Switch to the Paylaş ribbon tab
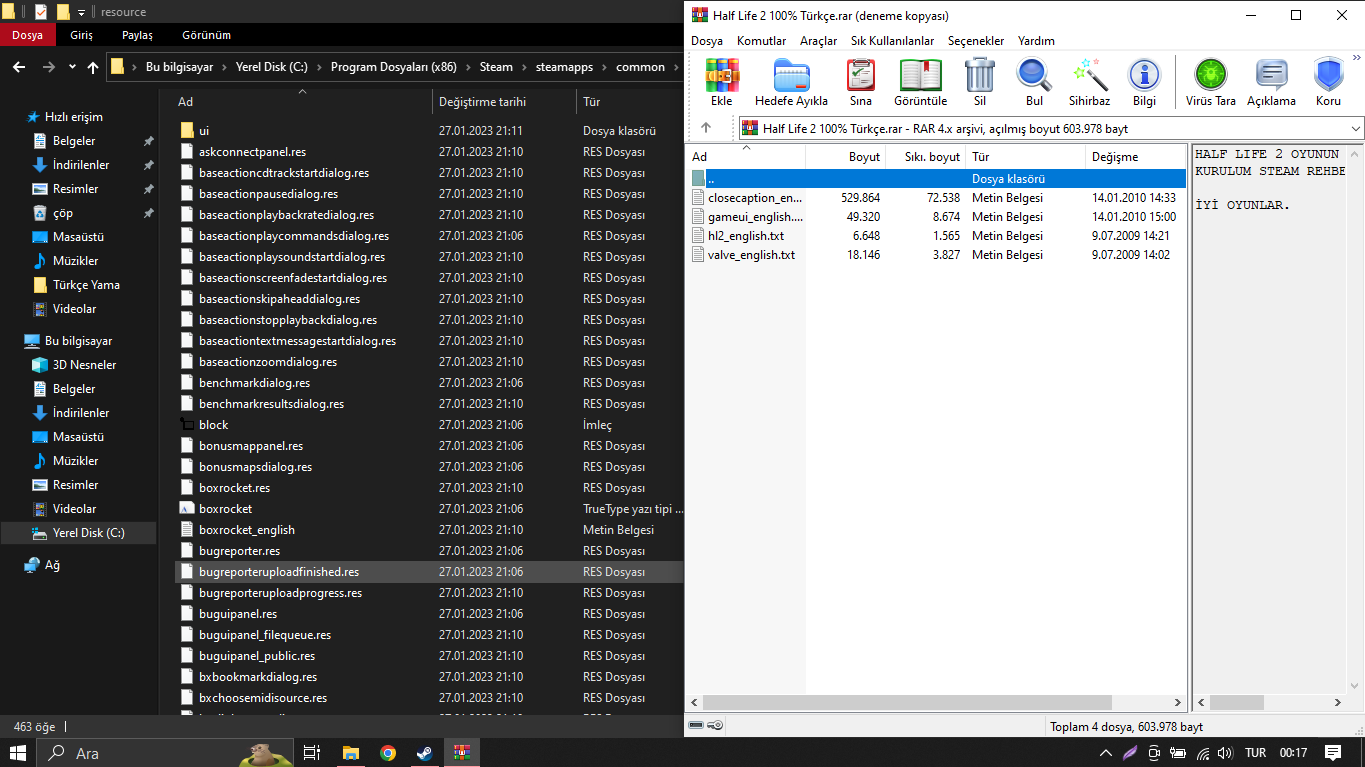 tap(137, 35)
